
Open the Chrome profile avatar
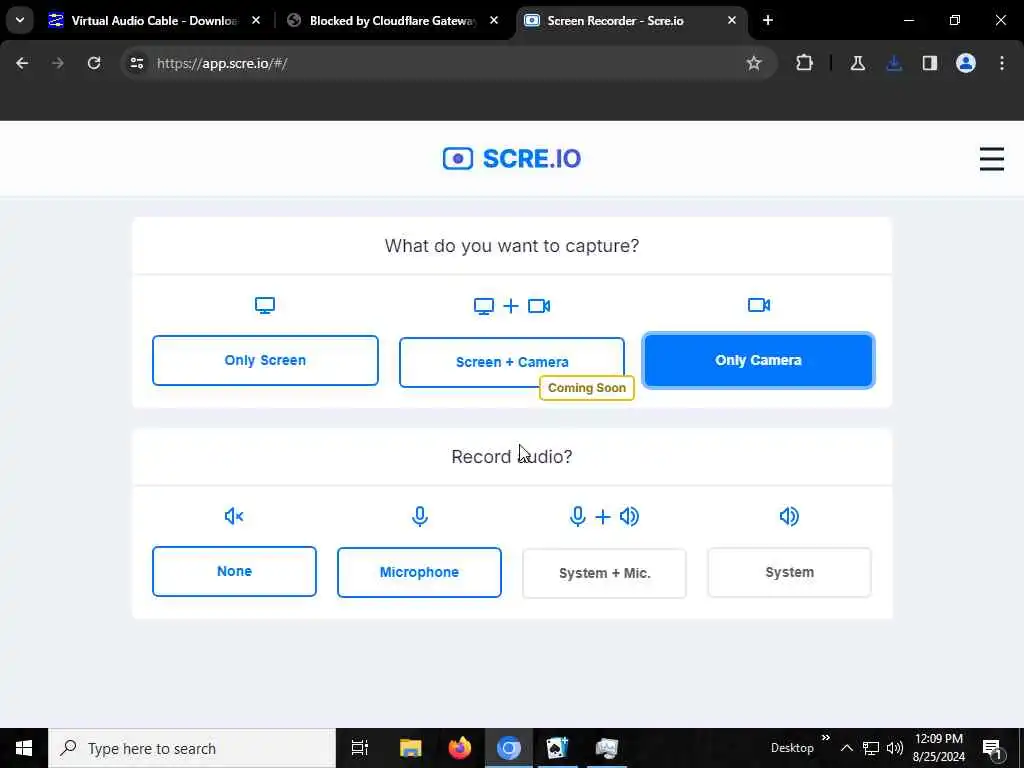tap(966, 63)
